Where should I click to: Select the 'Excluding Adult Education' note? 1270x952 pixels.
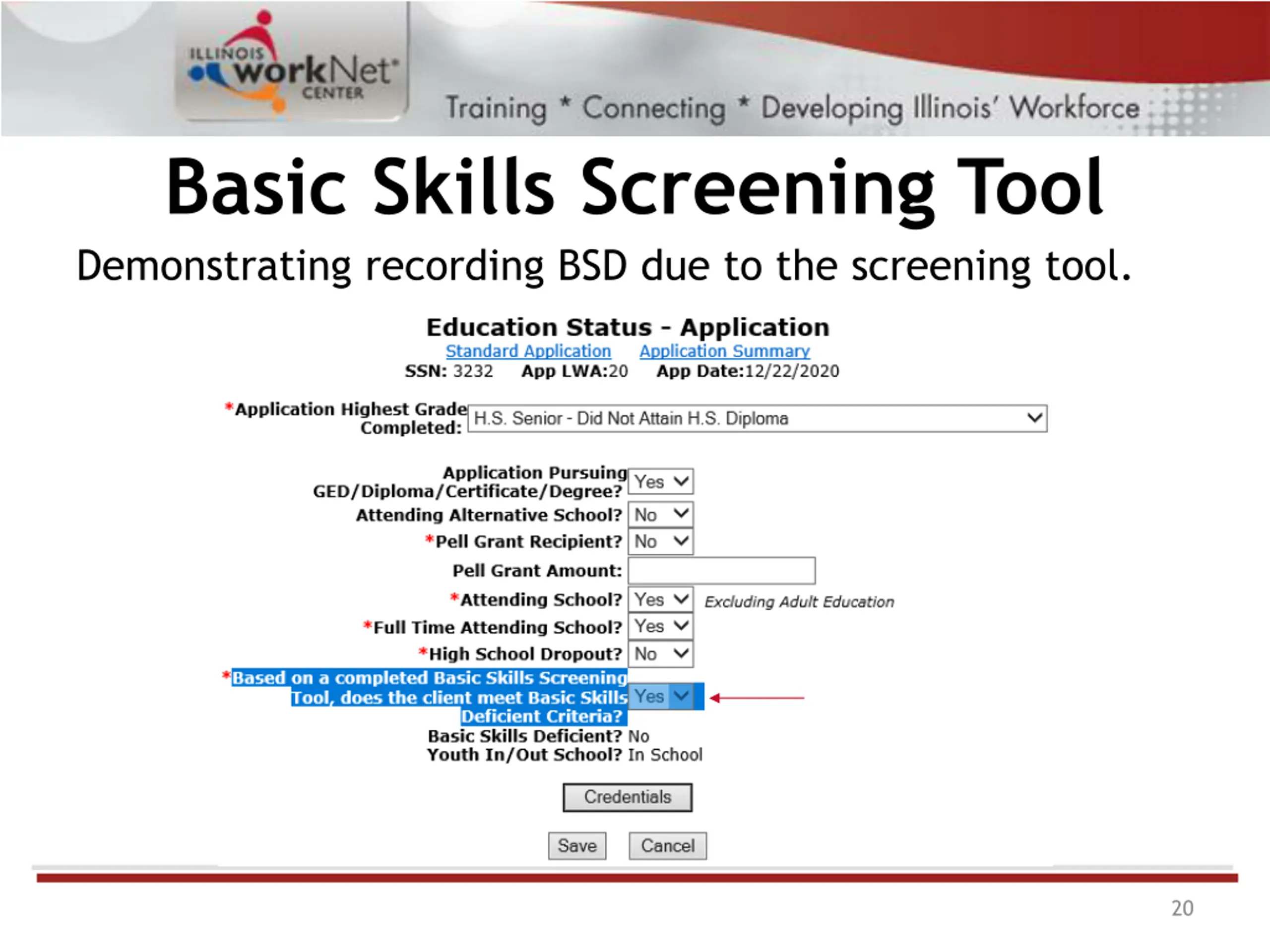[x=799, y=601]
